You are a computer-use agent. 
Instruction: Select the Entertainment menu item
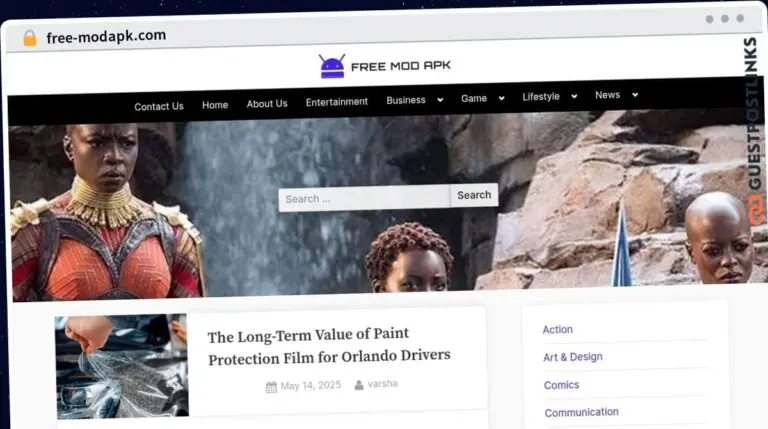point(336,102)
